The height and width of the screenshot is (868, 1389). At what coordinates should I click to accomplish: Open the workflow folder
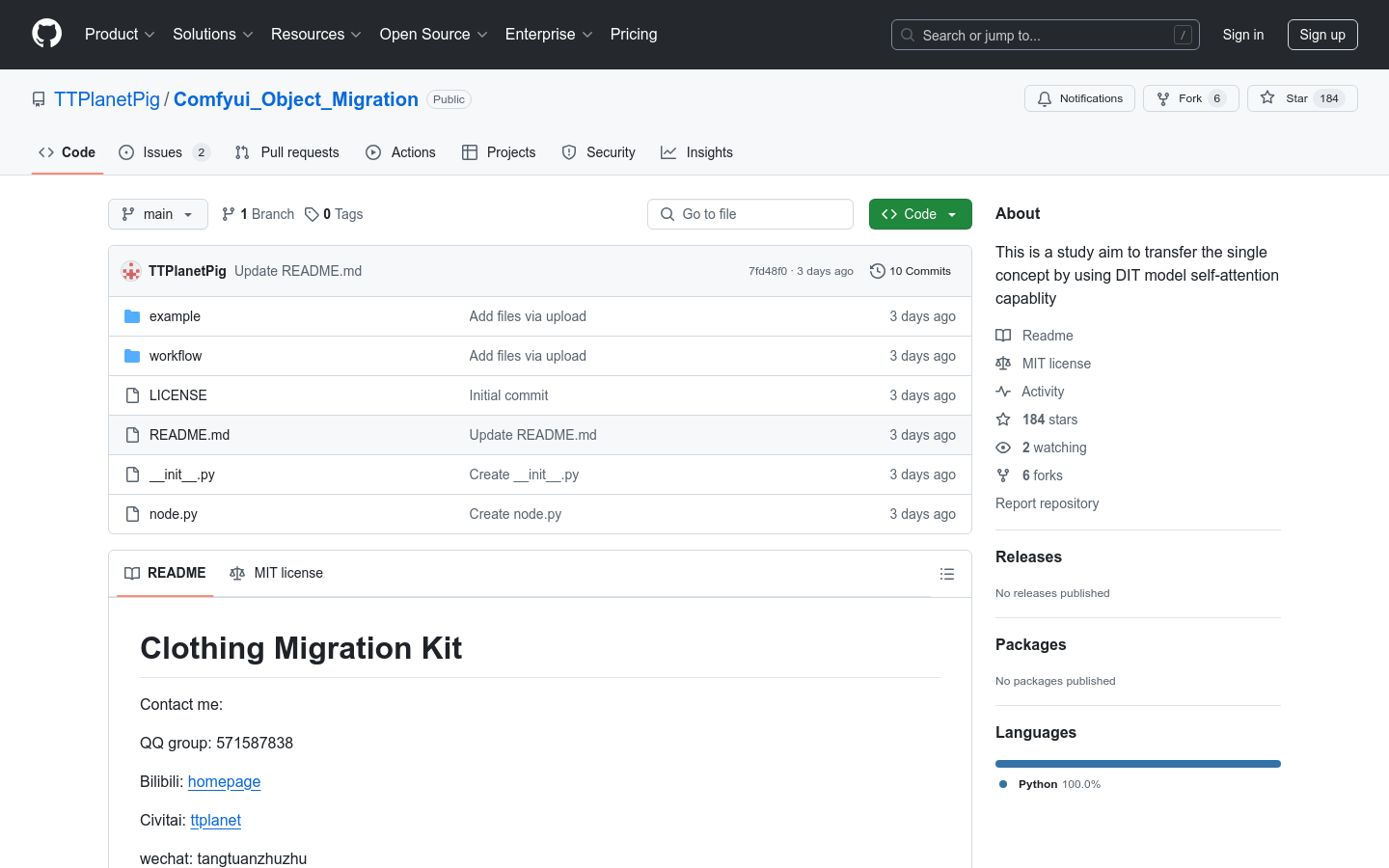[x=176, y=356]
